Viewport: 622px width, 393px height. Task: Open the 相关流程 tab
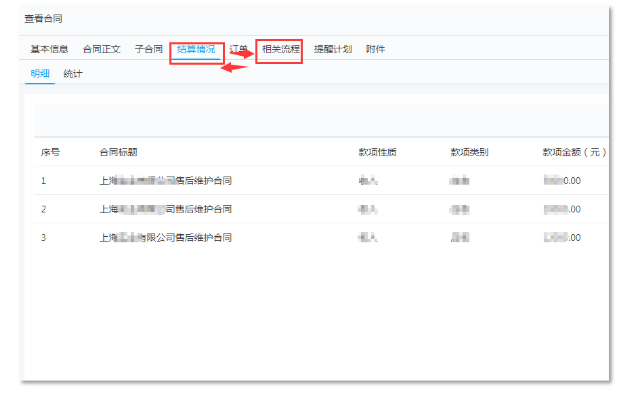point(281,49)
